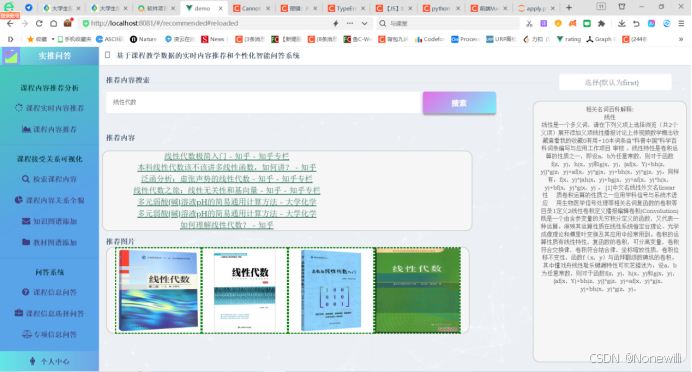692x372 pixels.
Task: Click the scissors screenshot icon
Action: 529,23
